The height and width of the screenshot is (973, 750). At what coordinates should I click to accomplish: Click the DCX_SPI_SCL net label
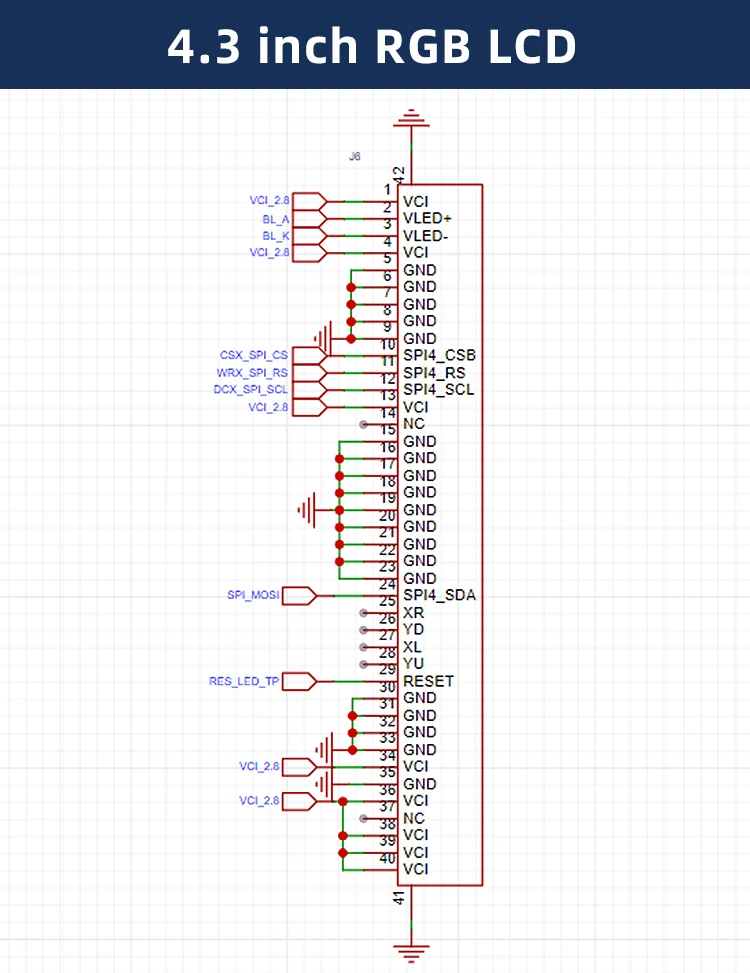coord(251,389)
